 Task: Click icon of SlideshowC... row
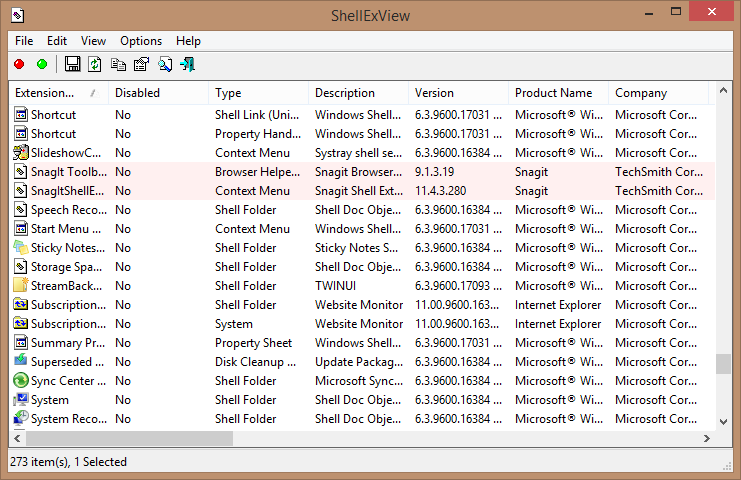pos(21,153)
